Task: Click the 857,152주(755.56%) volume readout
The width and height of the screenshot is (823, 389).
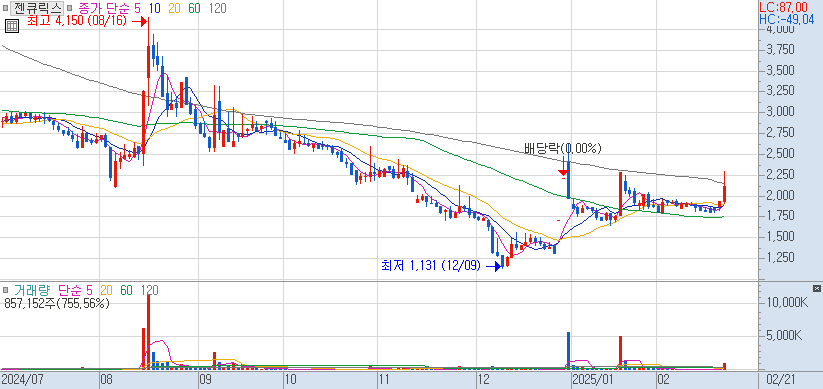Action: pyautogui.click(x=57, y=303)
